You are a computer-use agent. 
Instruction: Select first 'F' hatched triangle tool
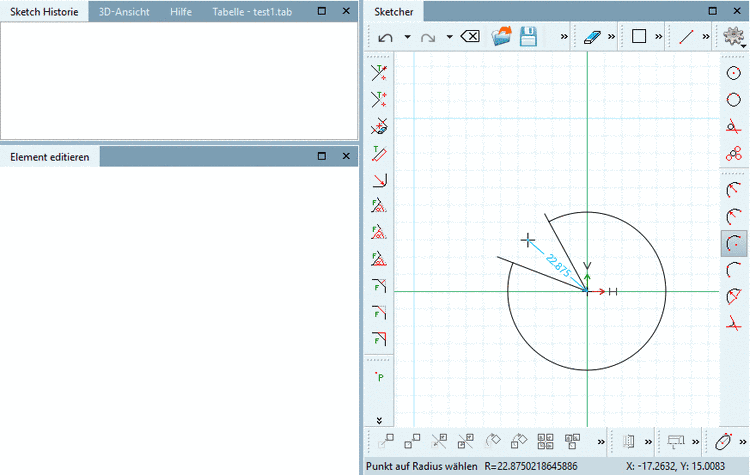(379, 206)
